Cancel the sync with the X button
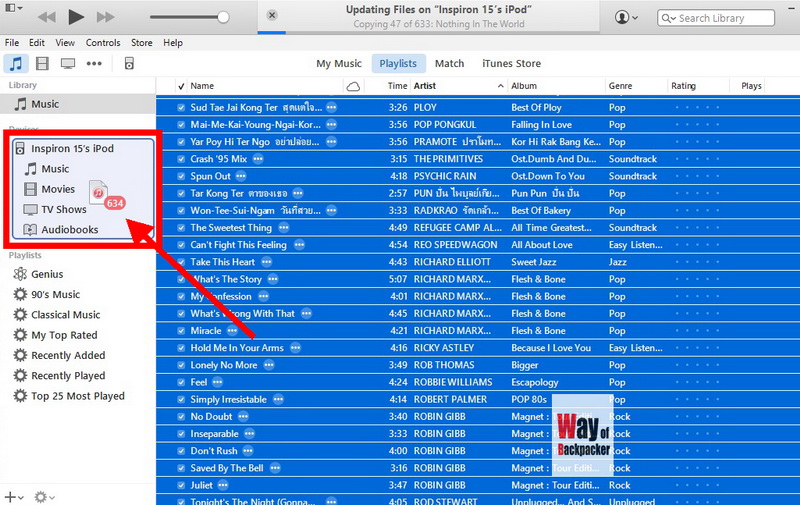 272,15
